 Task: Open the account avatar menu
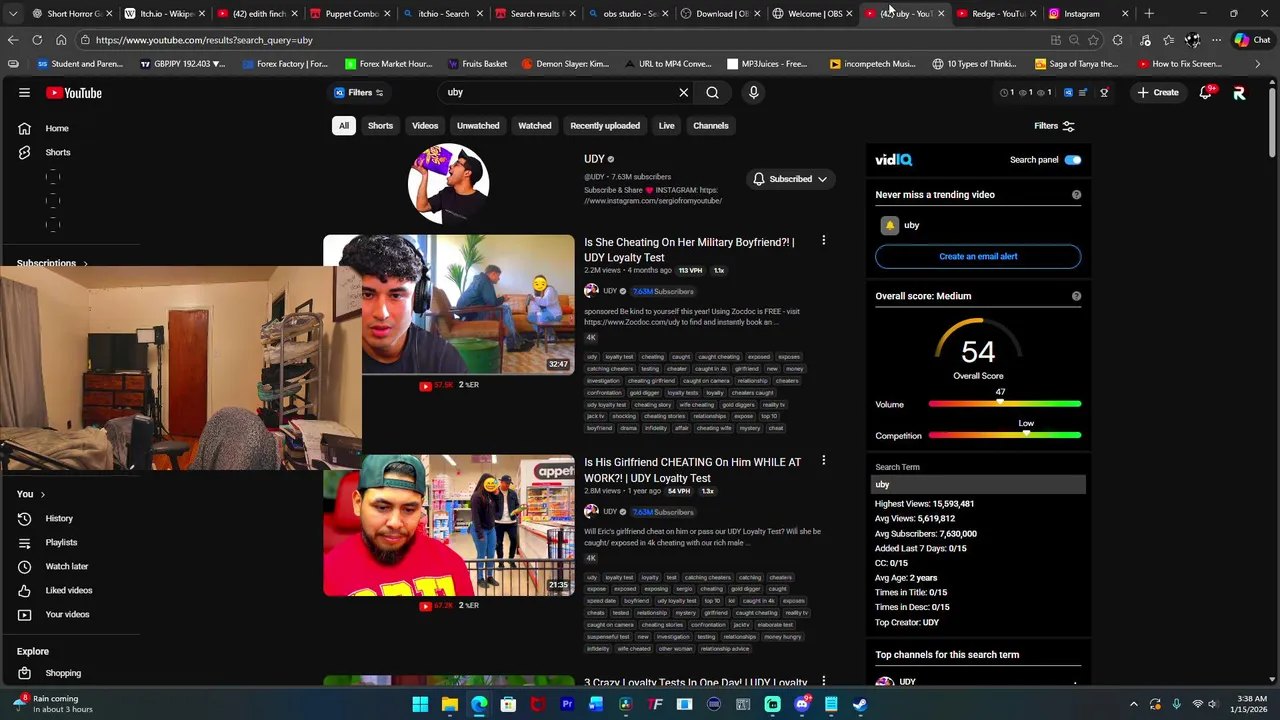pos(1239,93)
